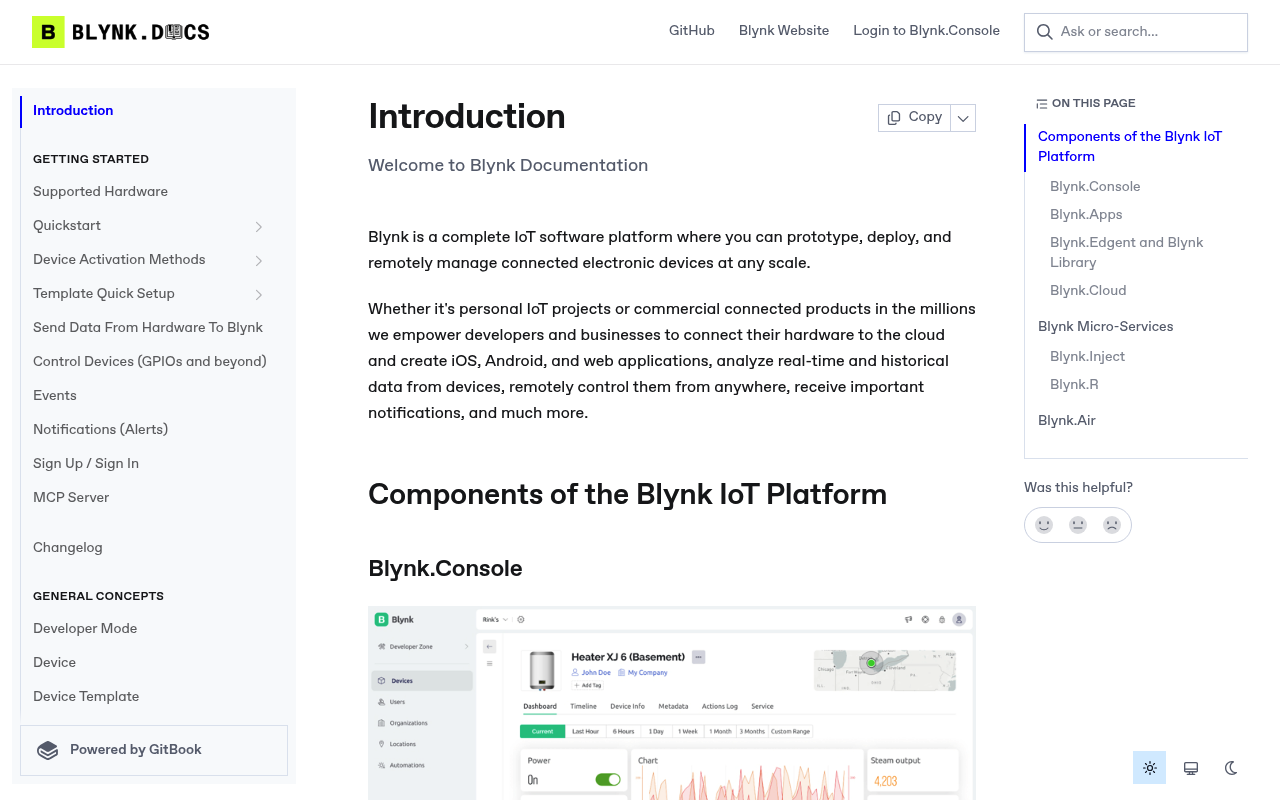
Task: Open Supported Hardware page
Action: 152,192
